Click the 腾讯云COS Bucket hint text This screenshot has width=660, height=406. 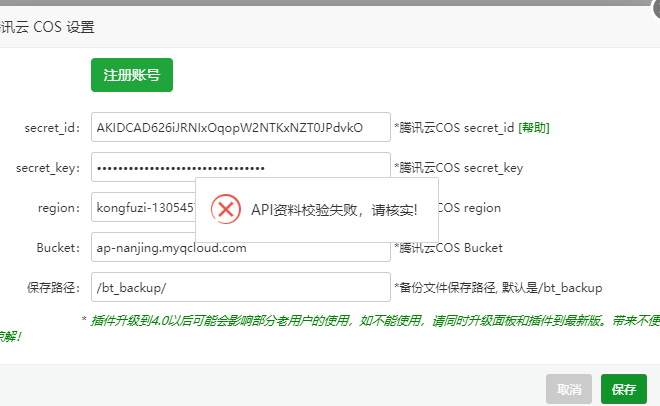[448, 248]
